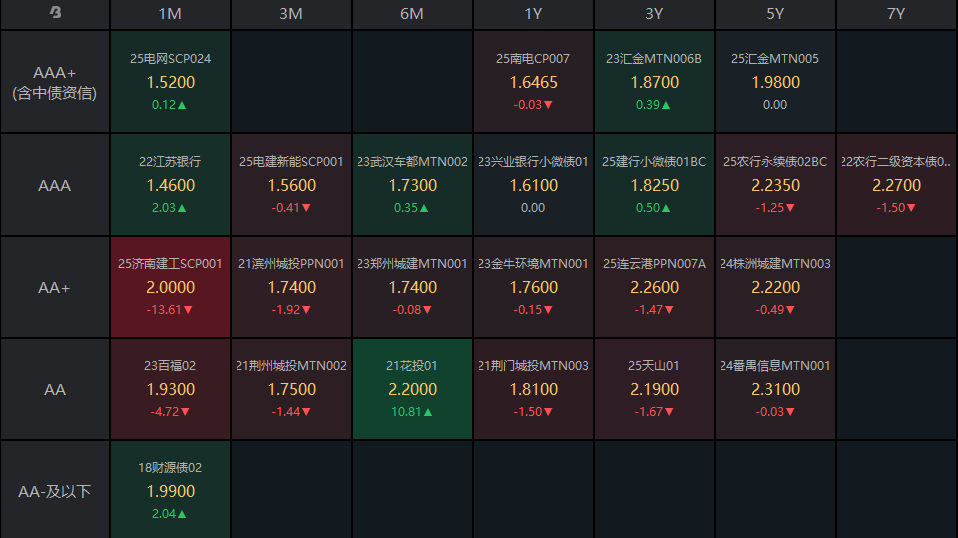The height and width of the screenshot is (538, 958).
Task: Select the 3Y maturity column header
Action: coord(654,14)
